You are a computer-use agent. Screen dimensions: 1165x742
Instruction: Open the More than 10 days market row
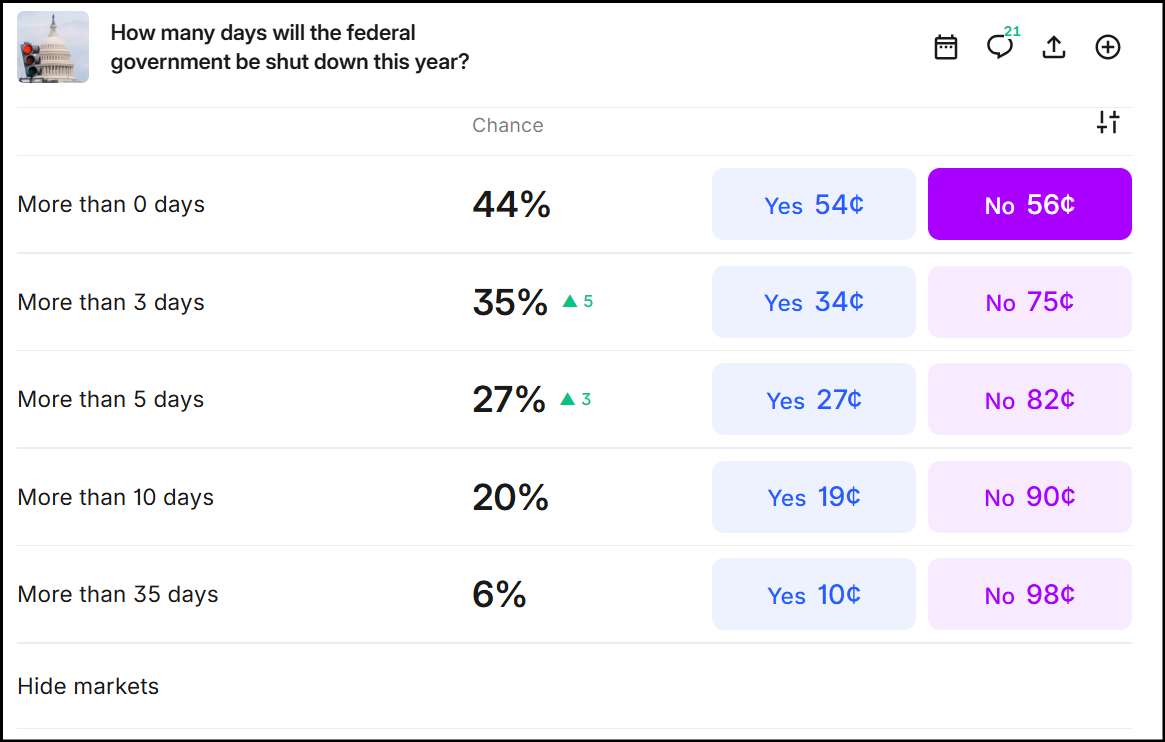pos(116,497)
